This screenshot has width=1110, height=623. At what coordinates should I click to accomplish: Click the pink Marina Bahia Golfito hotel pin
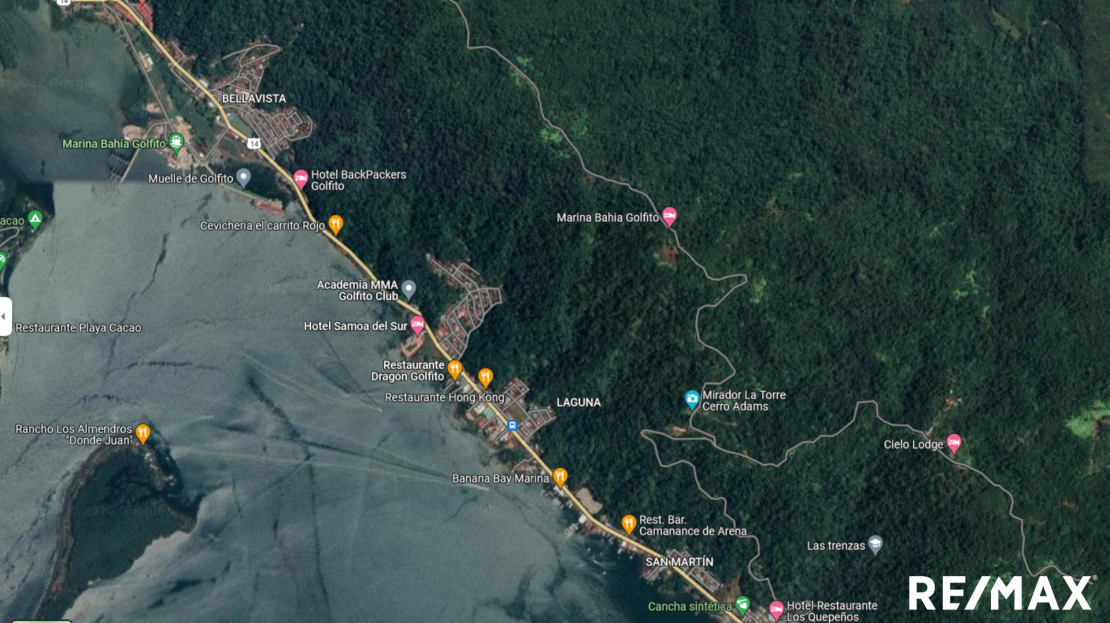tap(669, 217)
